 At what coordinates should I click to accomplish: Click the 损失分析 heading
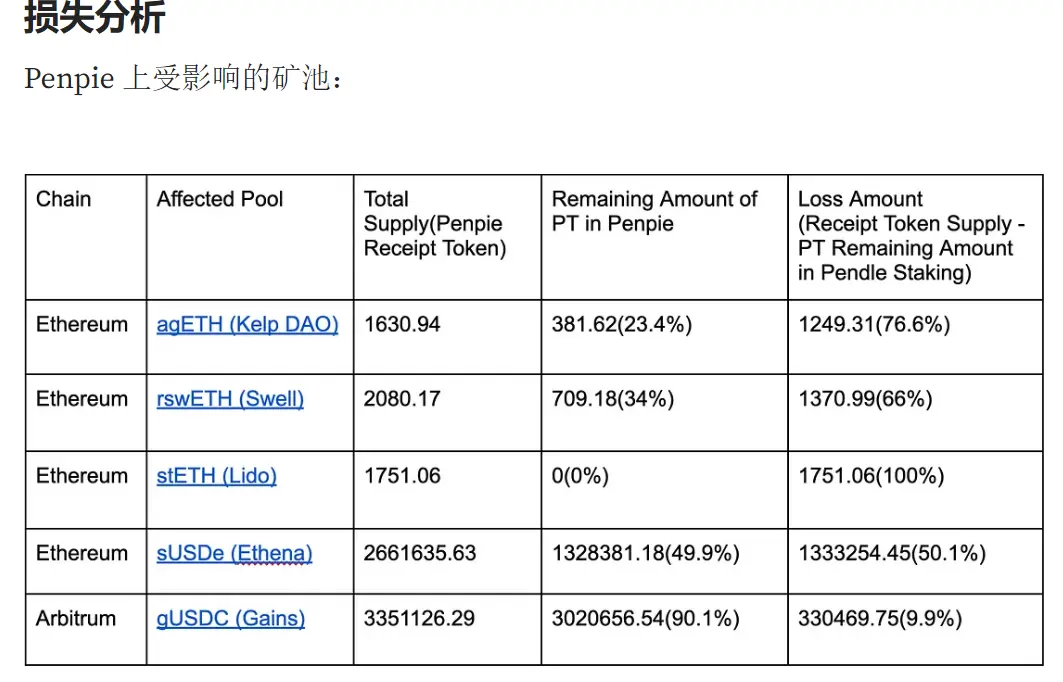(x=94, y=18)
